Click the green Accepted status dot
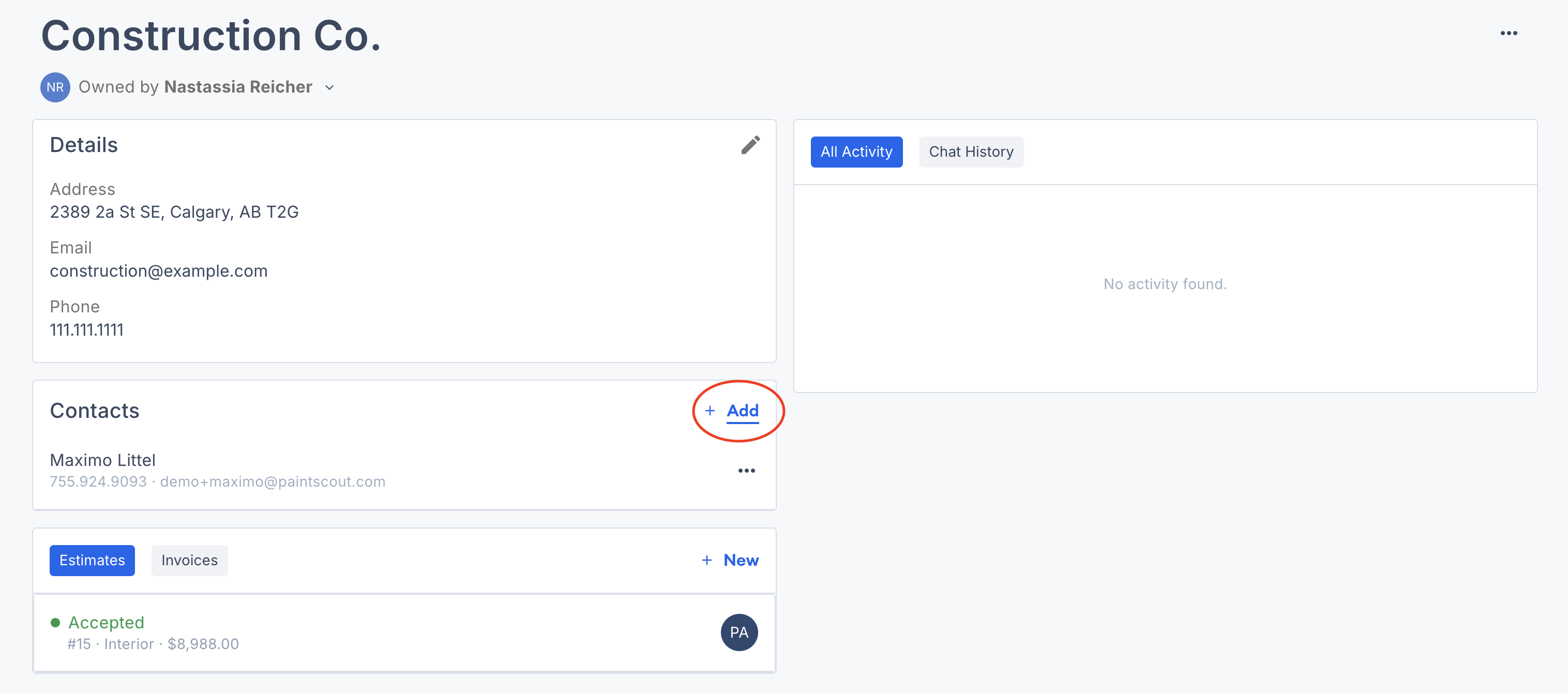 coord(55,622)
